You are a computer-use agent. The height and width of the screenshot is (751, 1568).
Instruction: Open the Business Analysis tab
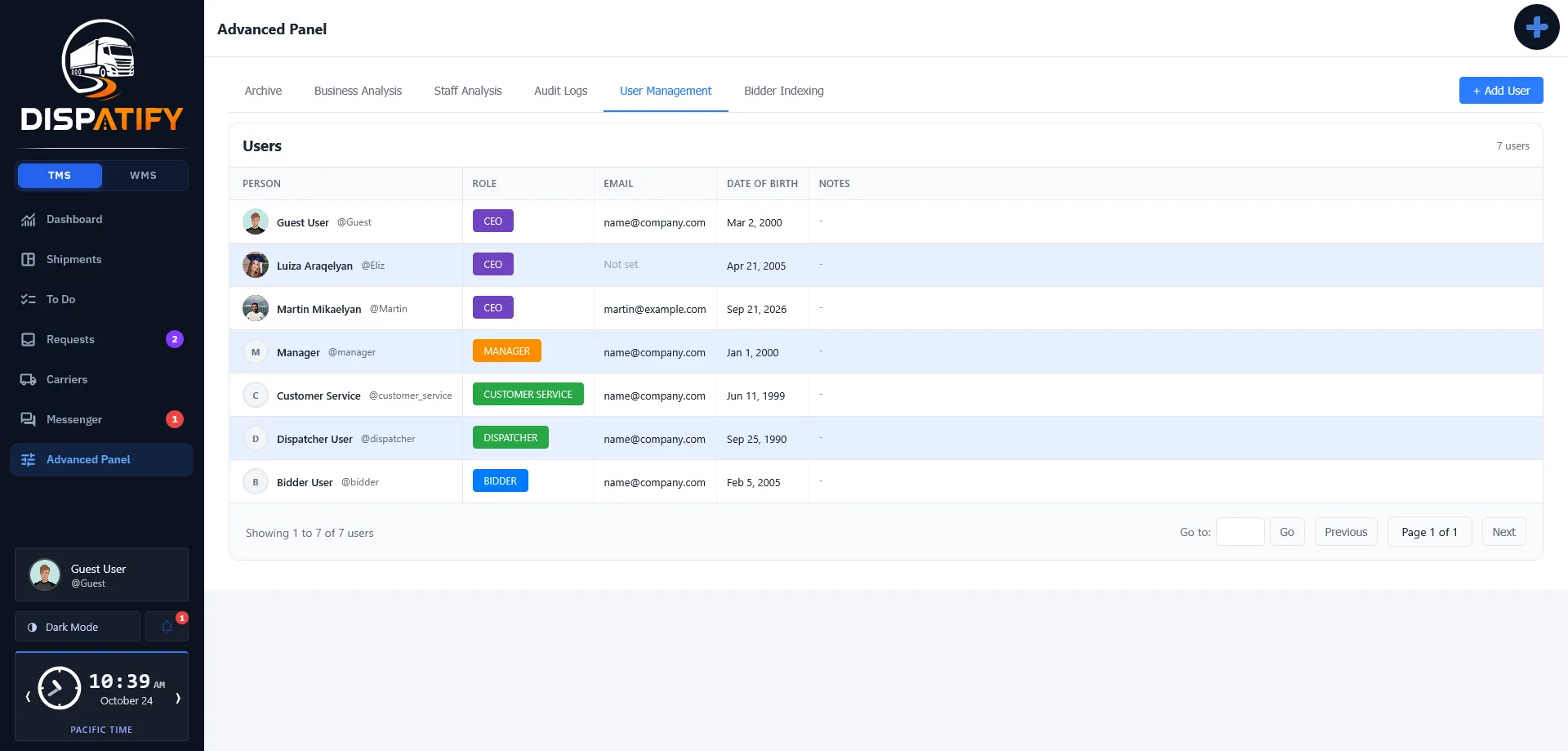[358, 91]
